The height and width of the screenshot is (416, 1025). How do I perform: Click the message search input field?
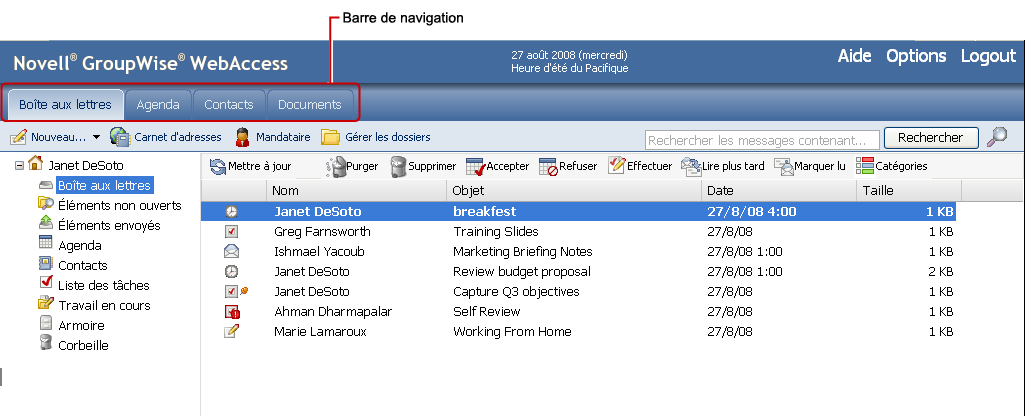762,139
